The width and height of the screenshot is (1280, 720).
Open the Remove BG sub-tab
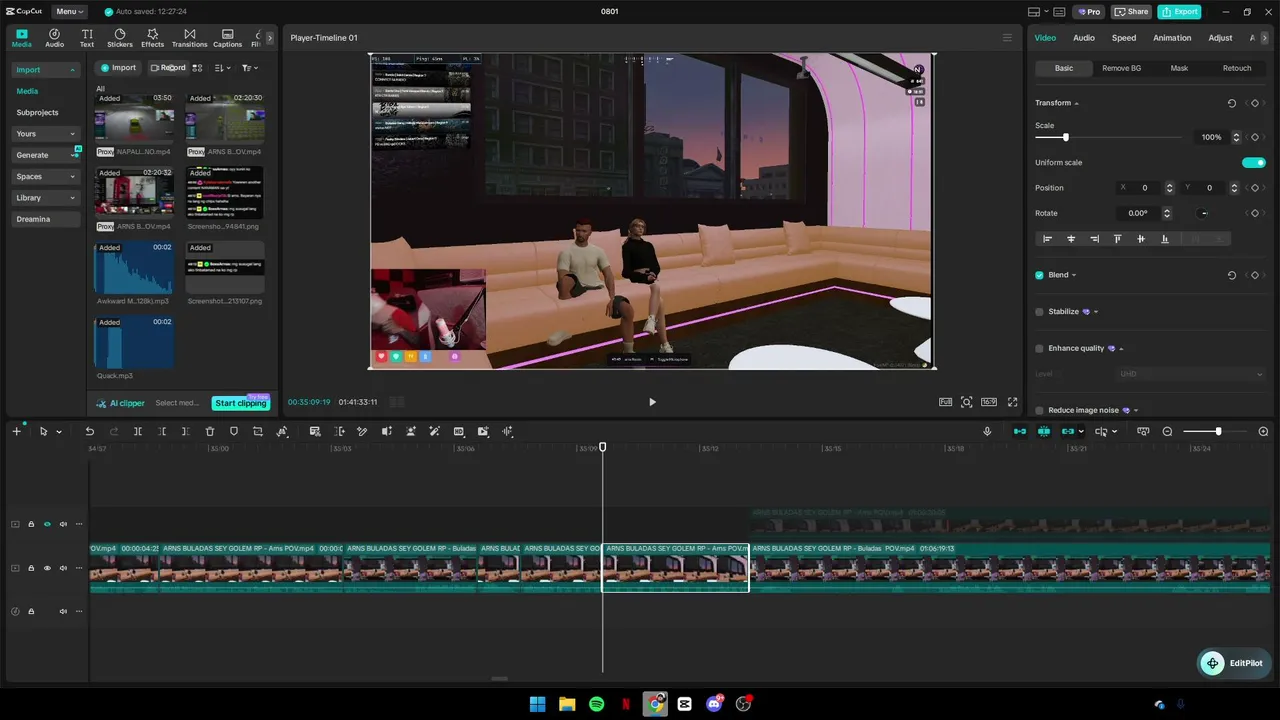point(1122,68)
